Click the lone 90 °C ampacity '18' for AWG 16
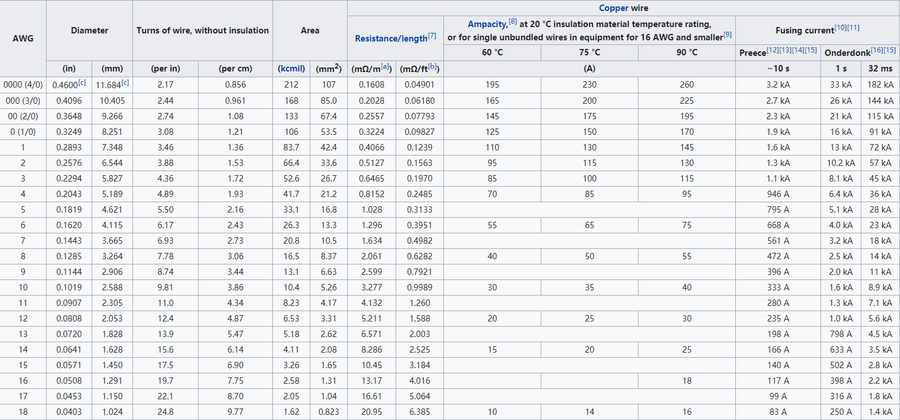This screenshot has height=420, width=900. pos(686,381)
